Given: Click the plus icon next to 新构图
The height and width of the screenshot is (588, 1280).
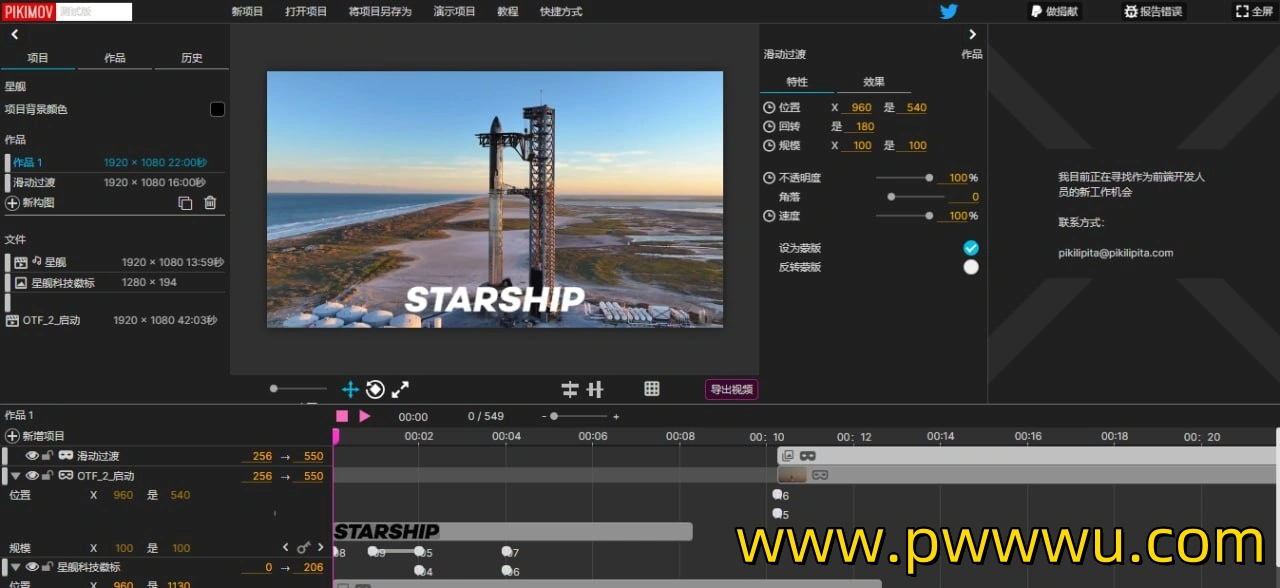Looking at the screenshot, I should click(x=12, y=203).
